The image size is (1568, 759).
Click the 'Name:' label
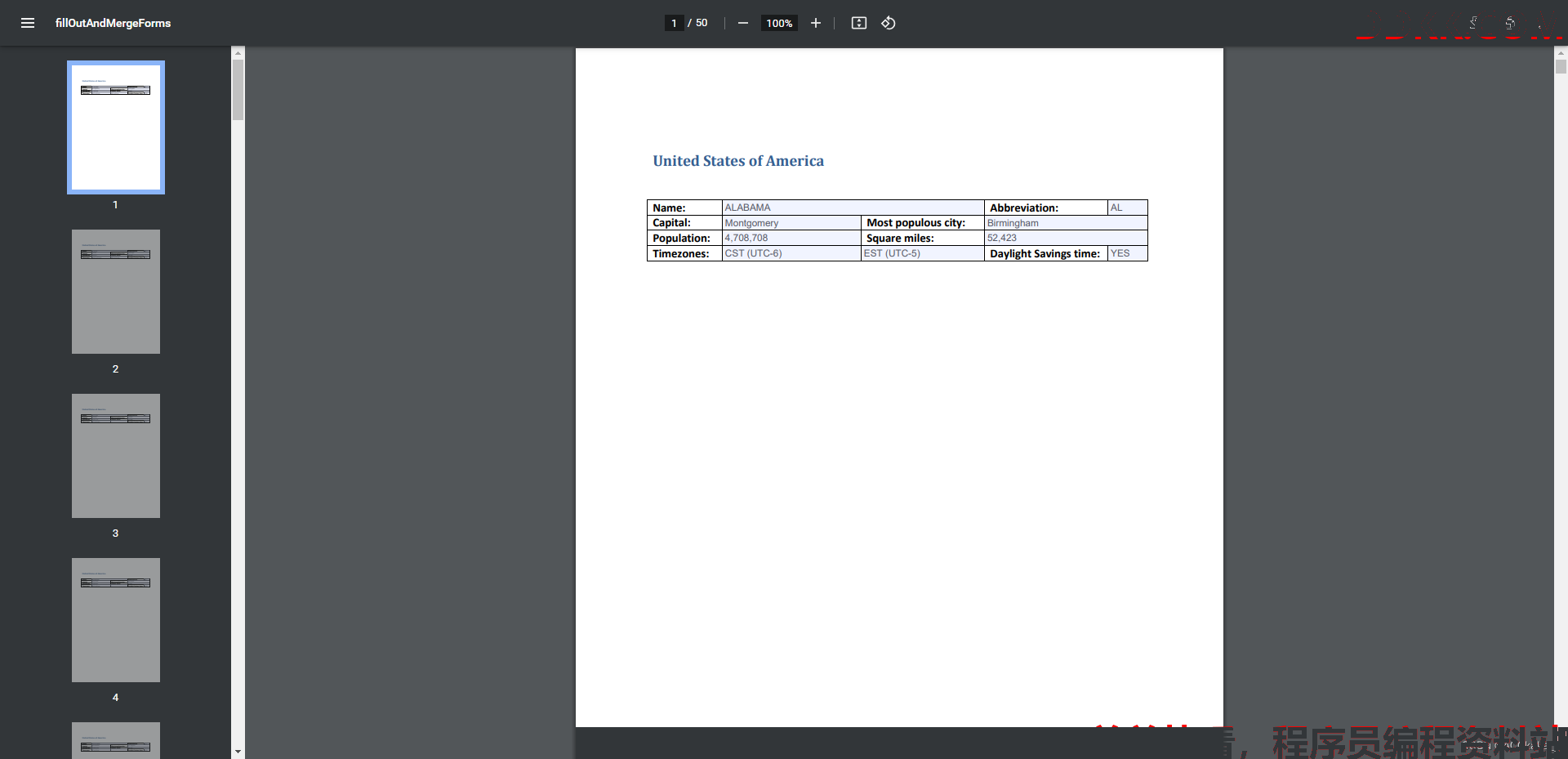click(x=669, y=208)
